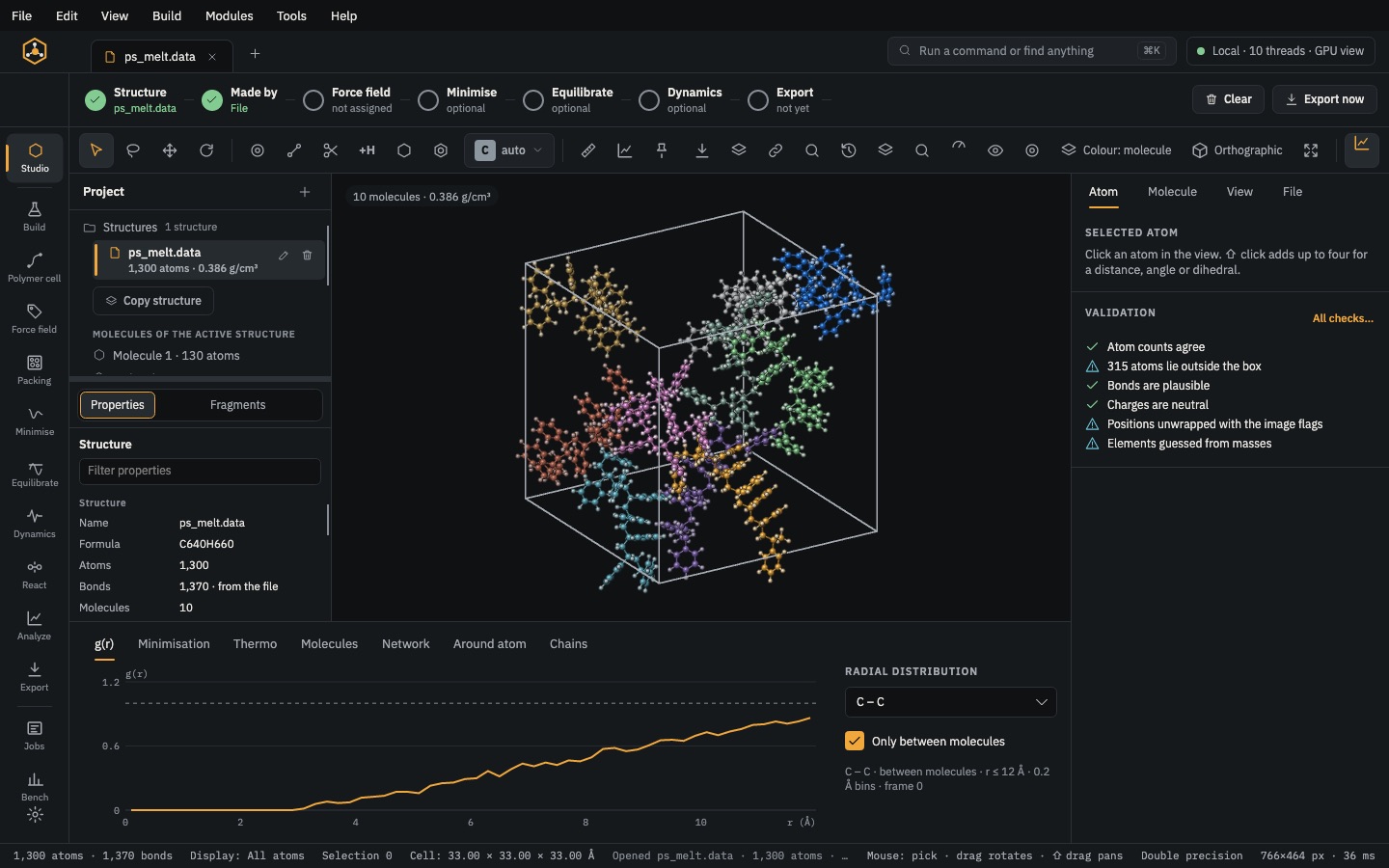Delete ps_melt.data with the trash icon
The width and height of the screenshot is (1389, 868).
coord(308,256)
